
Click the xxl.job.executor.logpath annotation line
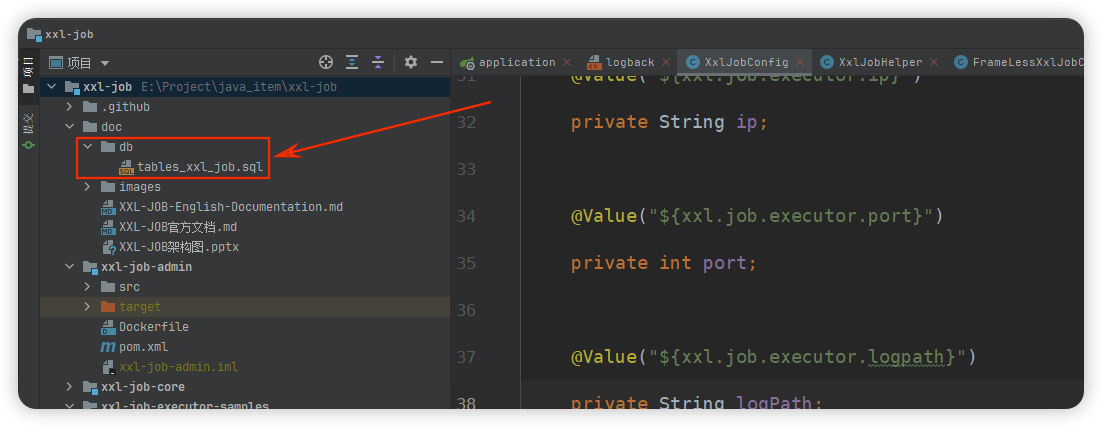(774, 357)
